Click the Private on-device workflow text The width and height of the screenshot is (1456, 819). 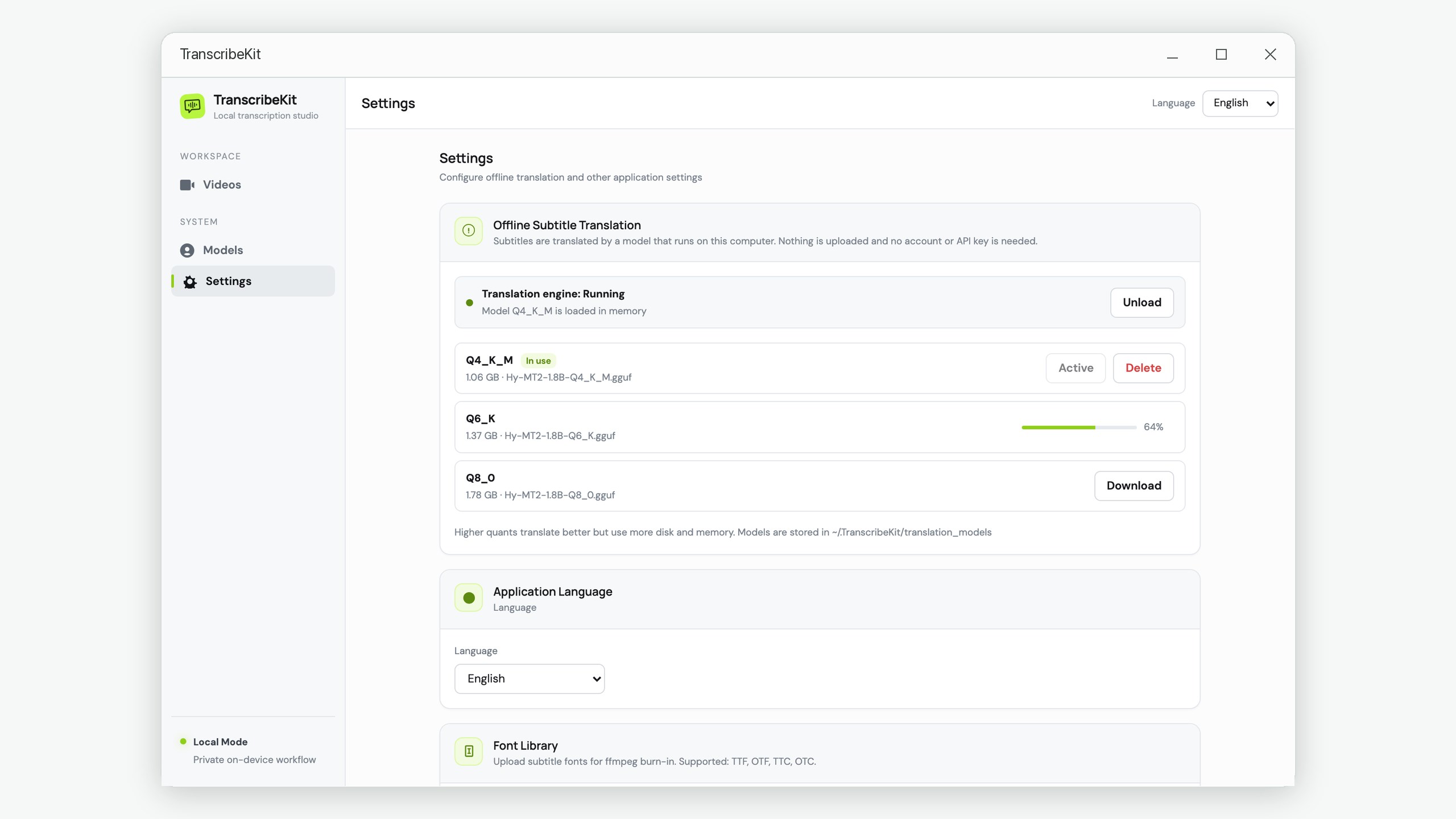254,760
